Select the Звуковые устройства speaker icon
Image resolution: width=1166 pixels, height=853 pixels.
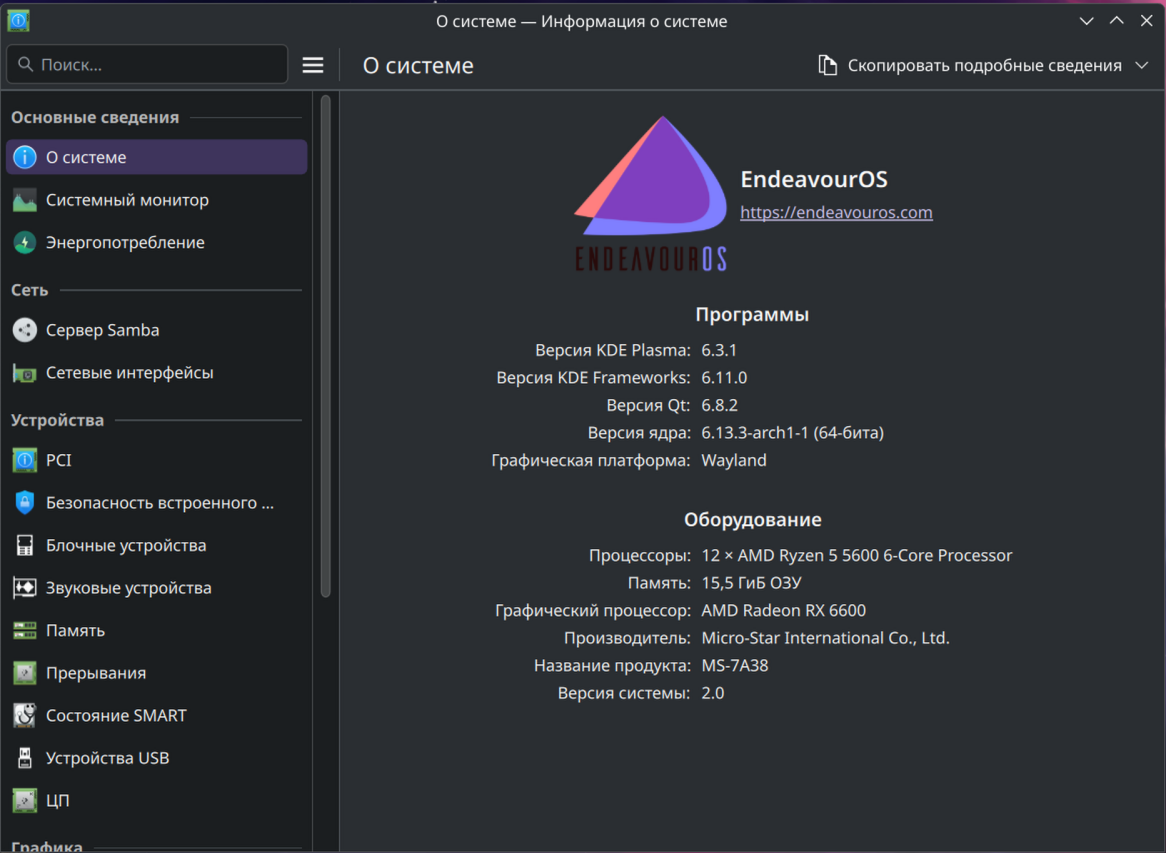pos(25,588)
